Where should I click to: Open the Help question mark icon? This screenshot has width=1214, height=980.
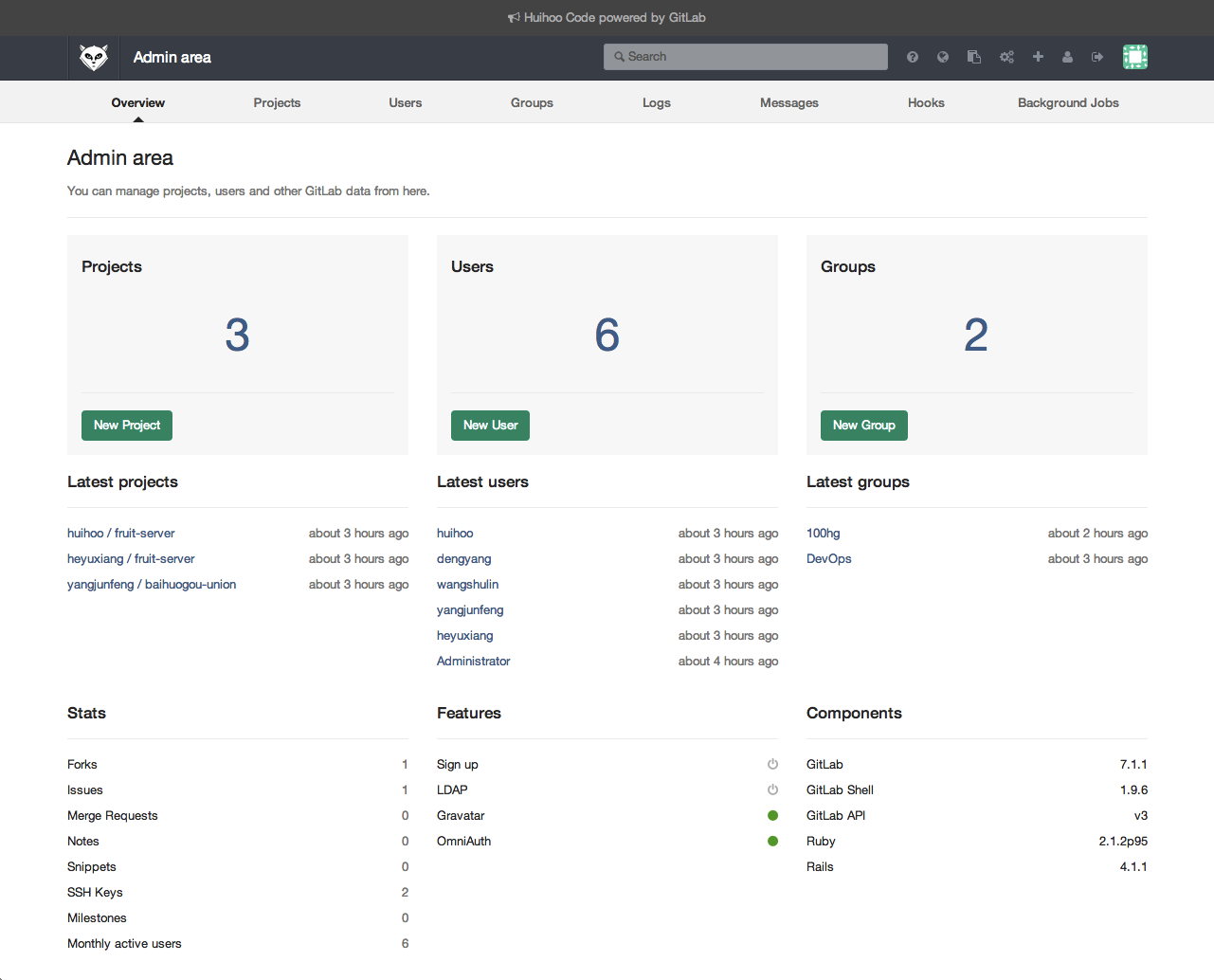pyautogui.click(x=912, y=57)
